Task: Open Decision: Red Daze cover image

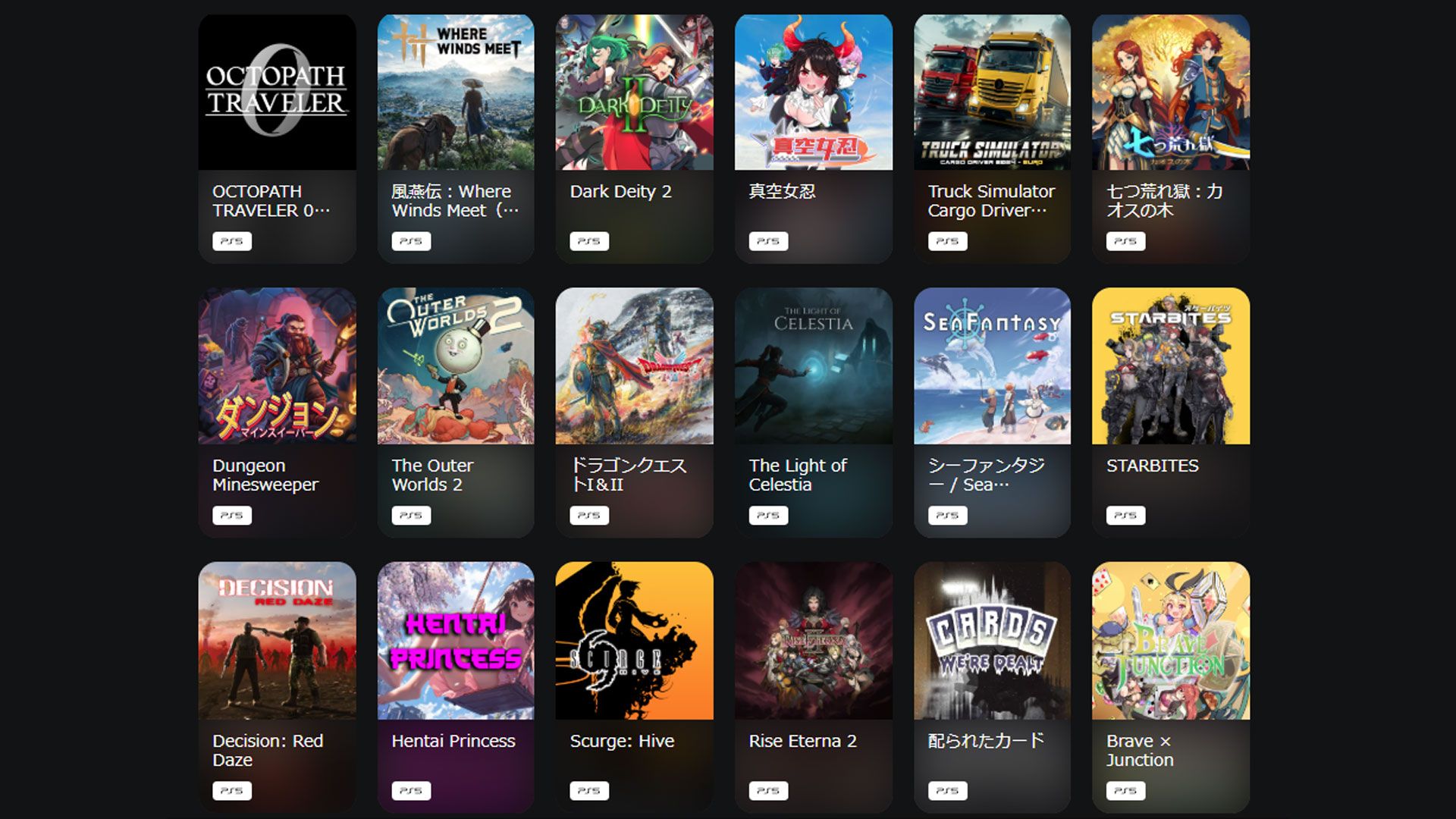Action: [277, 641]
